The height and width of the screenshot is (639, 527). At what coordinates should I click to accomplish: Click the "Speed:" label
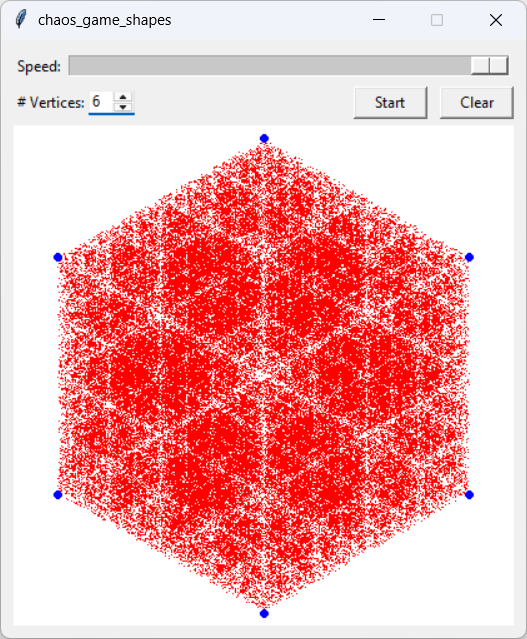[39, 66]
